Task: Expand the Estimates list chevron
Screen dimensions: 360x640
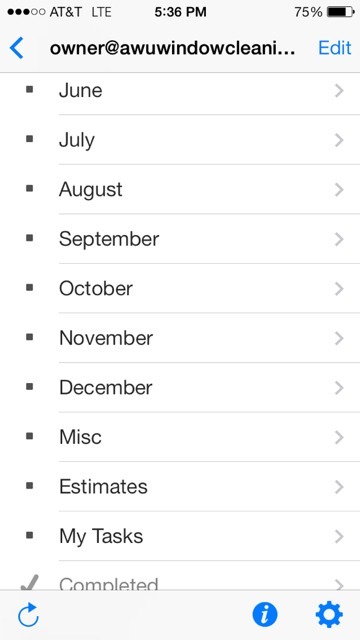Action: pyautogui.click(x=339, y=487)
